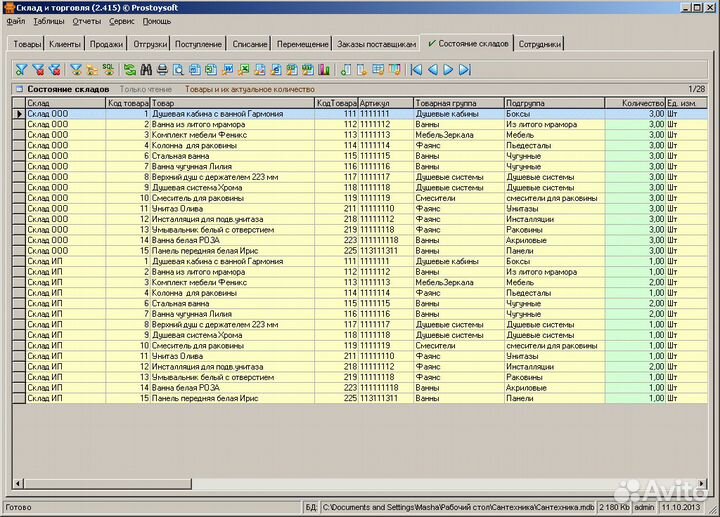Screen dimensions: 720x517
Task: Click the Количество column header
Action: pyautogui.click(x=642, y=103)
